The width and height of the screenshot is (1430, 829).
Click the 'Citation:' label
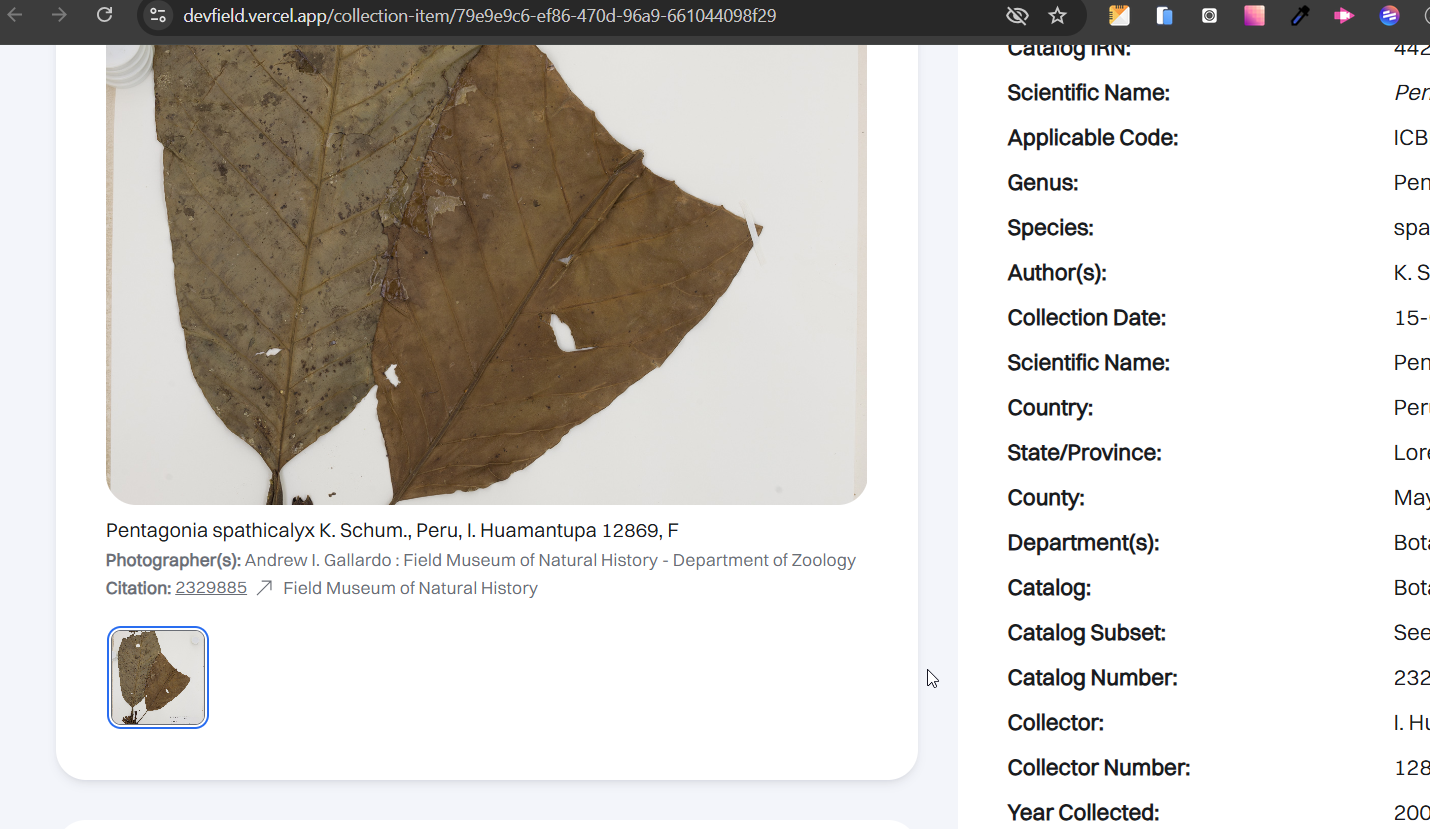pyautogui.click(x=139, y=588)
